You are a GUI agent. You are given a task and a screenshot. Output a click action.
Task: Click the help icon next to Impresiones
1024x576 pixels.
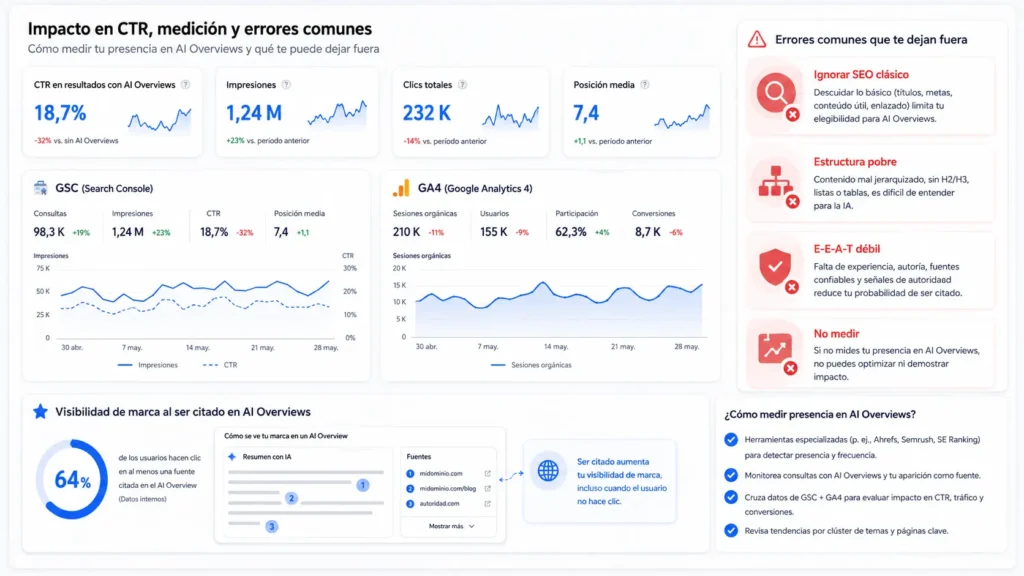[x=286, y=85]
